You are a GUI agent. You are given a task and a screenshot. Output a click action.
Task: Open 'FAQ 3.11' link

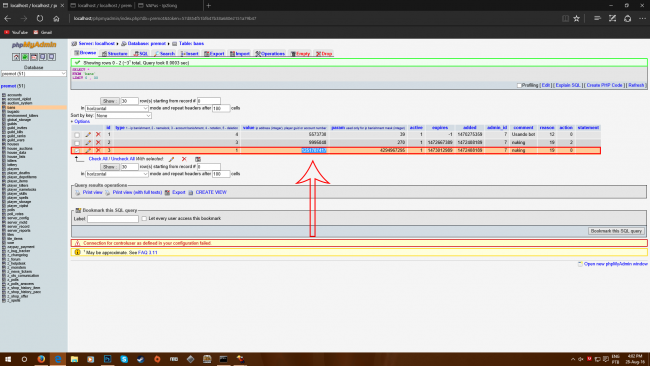[x=148, y=253]
